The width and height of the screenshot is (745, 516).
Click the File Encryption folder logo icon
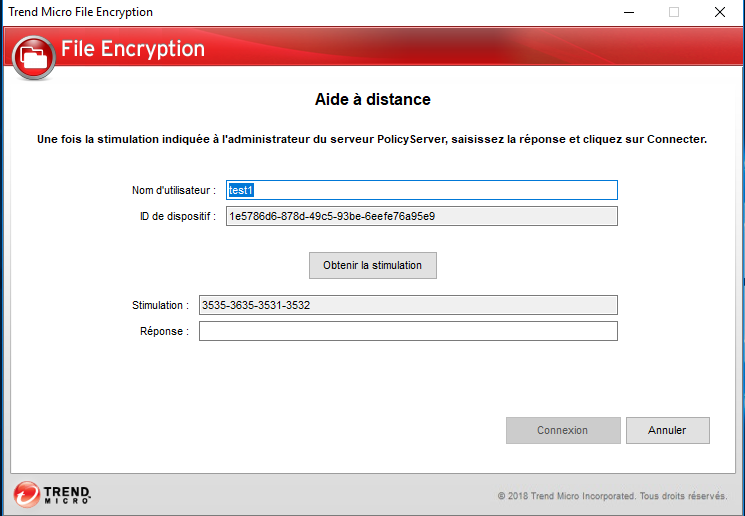pyautogui.click(x=35, y=56)
